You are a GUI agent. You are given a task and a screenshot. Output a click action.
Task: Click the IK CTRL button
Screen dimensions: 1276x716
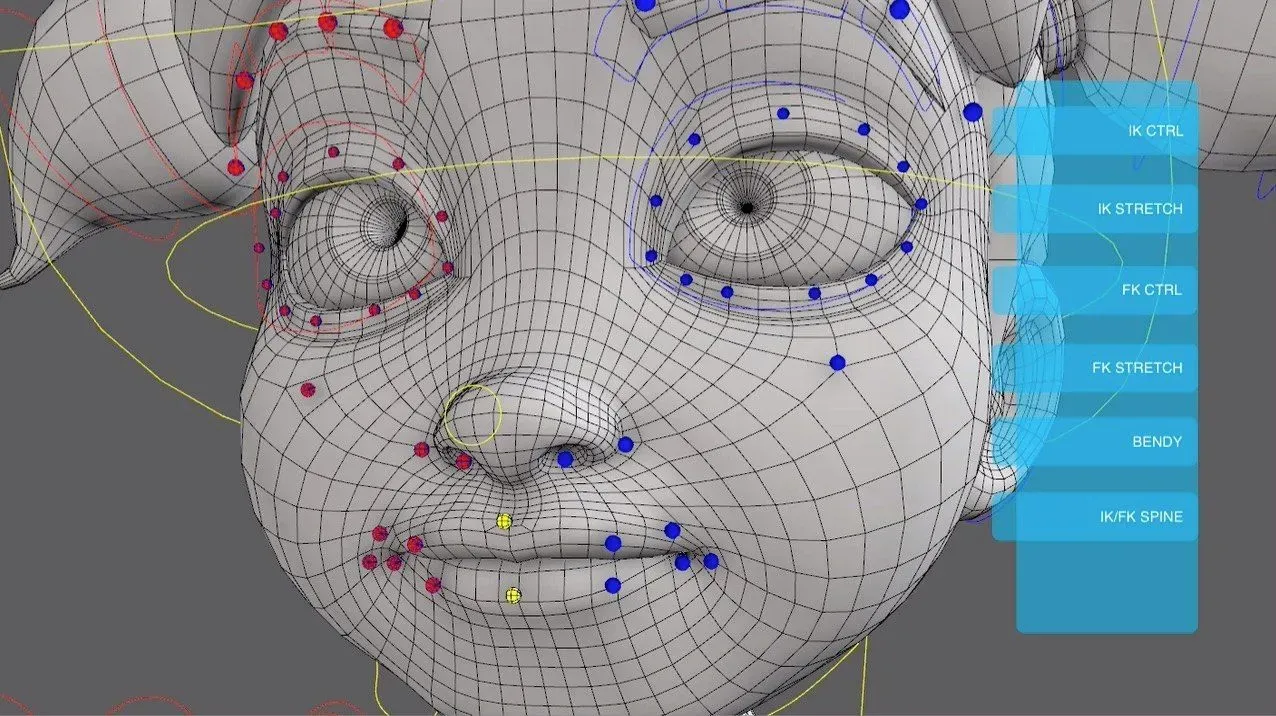(x=1095, y=131)
